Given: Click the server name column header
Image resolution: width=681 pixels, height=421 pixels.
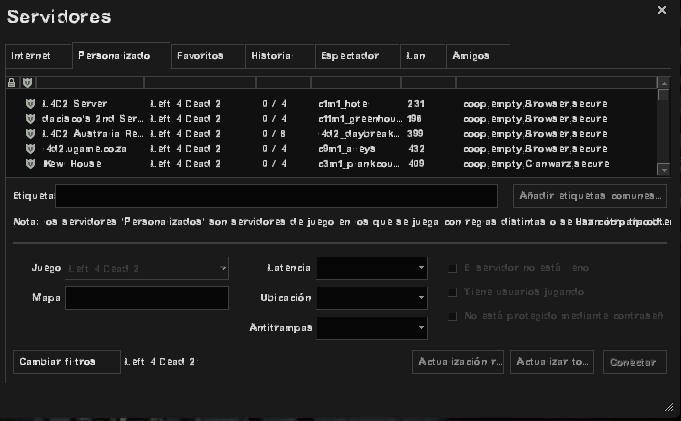Looking at the screenshot, I should [x=90, y=83].
